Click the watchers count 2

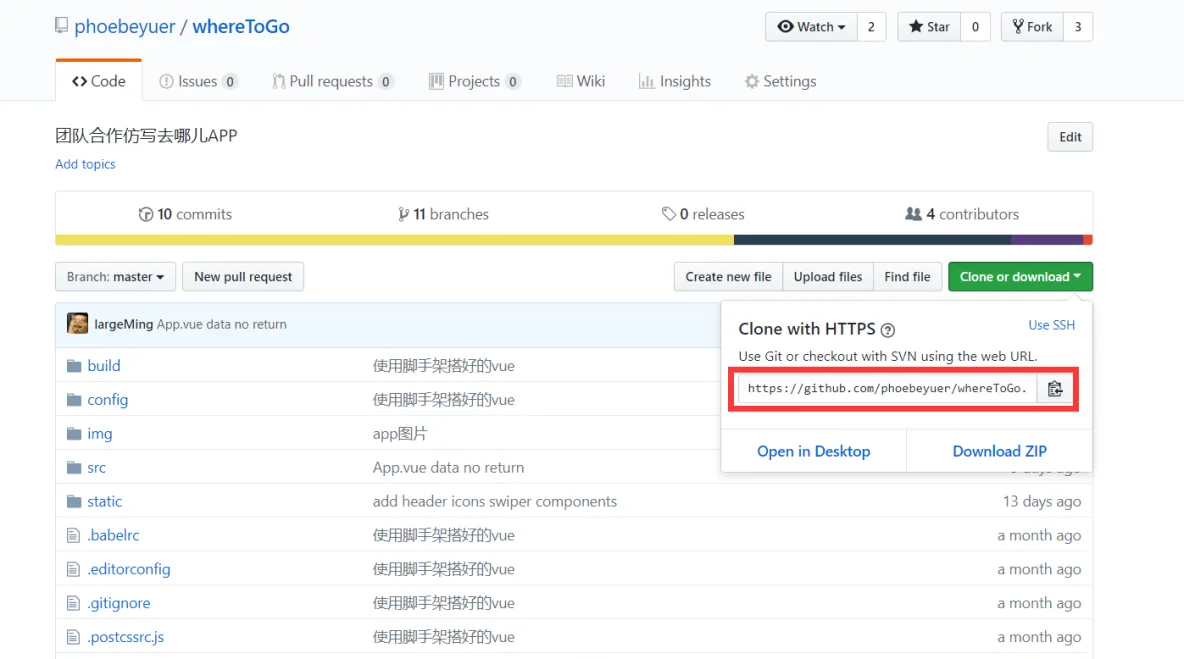pos(871,26)
